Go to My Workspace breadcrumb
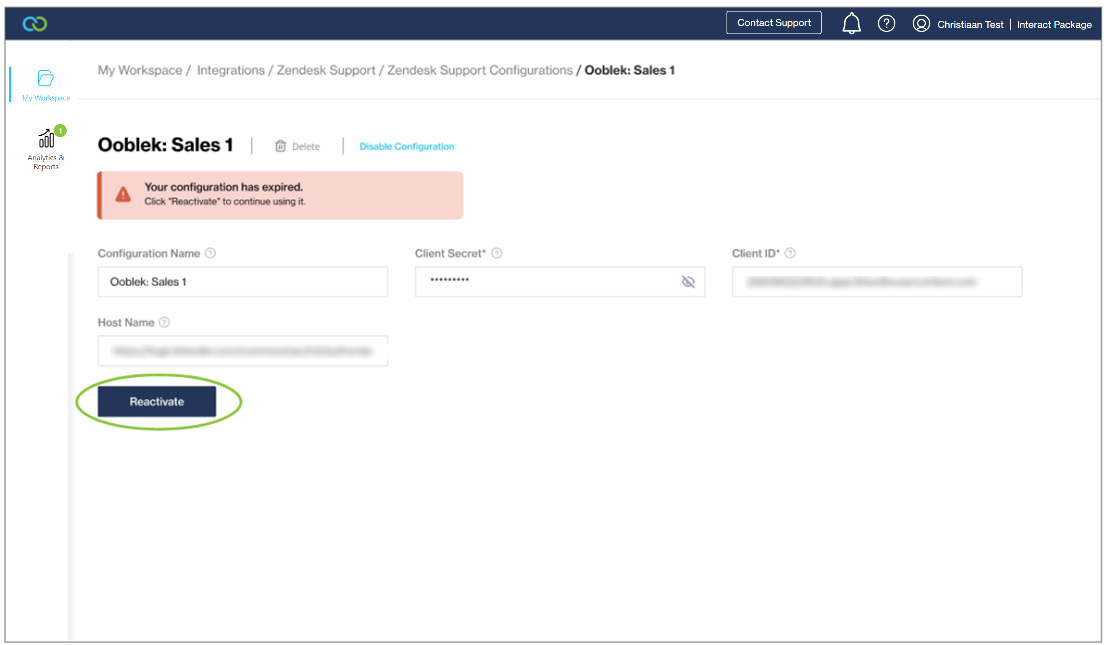Viewport: 1104px width, 645px height. point(140,71)
